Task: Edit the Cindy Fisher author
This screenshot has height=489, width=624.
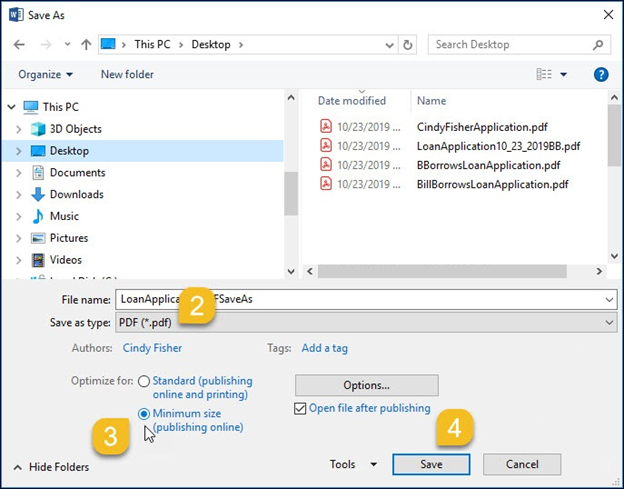Action: (152, 348)
